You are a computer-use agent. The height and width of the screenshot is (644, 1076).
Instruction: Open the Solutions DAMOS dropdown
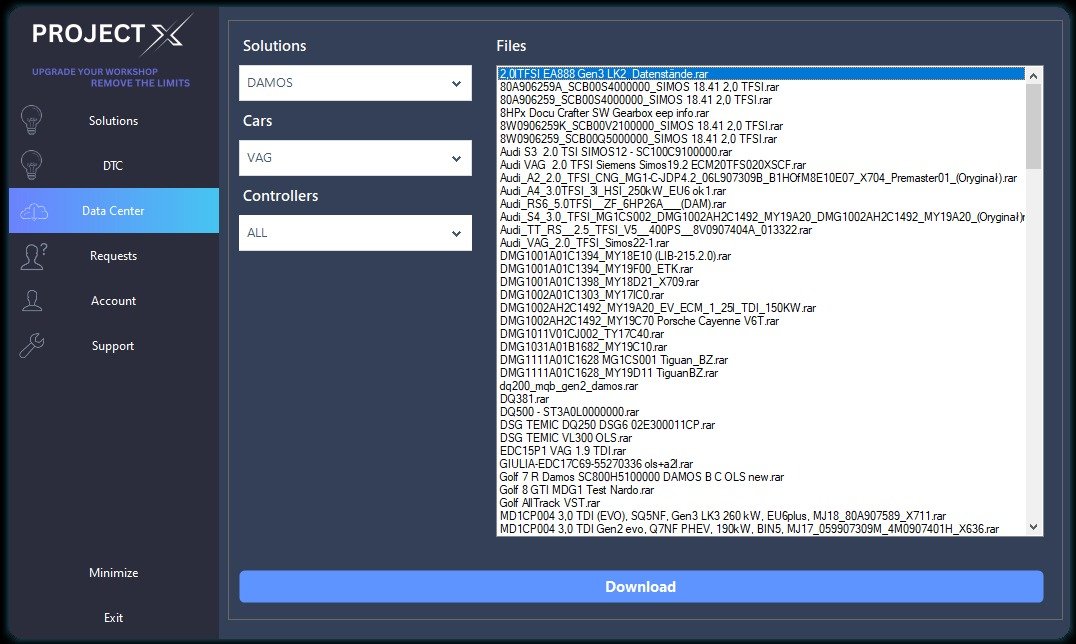[x=355, y=83]
